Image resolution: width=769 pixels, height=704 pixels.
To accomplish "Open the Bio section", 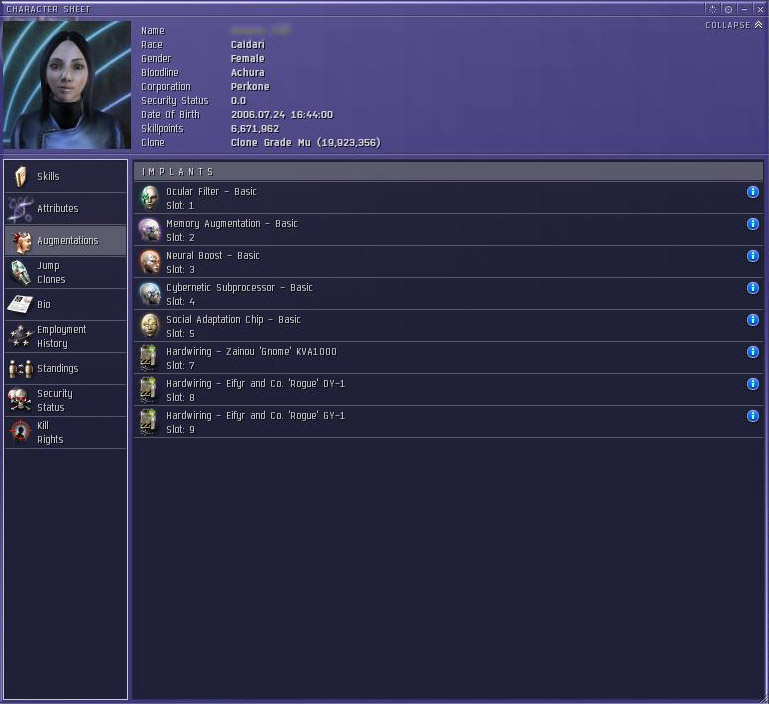I will click(x=65, y=305).
